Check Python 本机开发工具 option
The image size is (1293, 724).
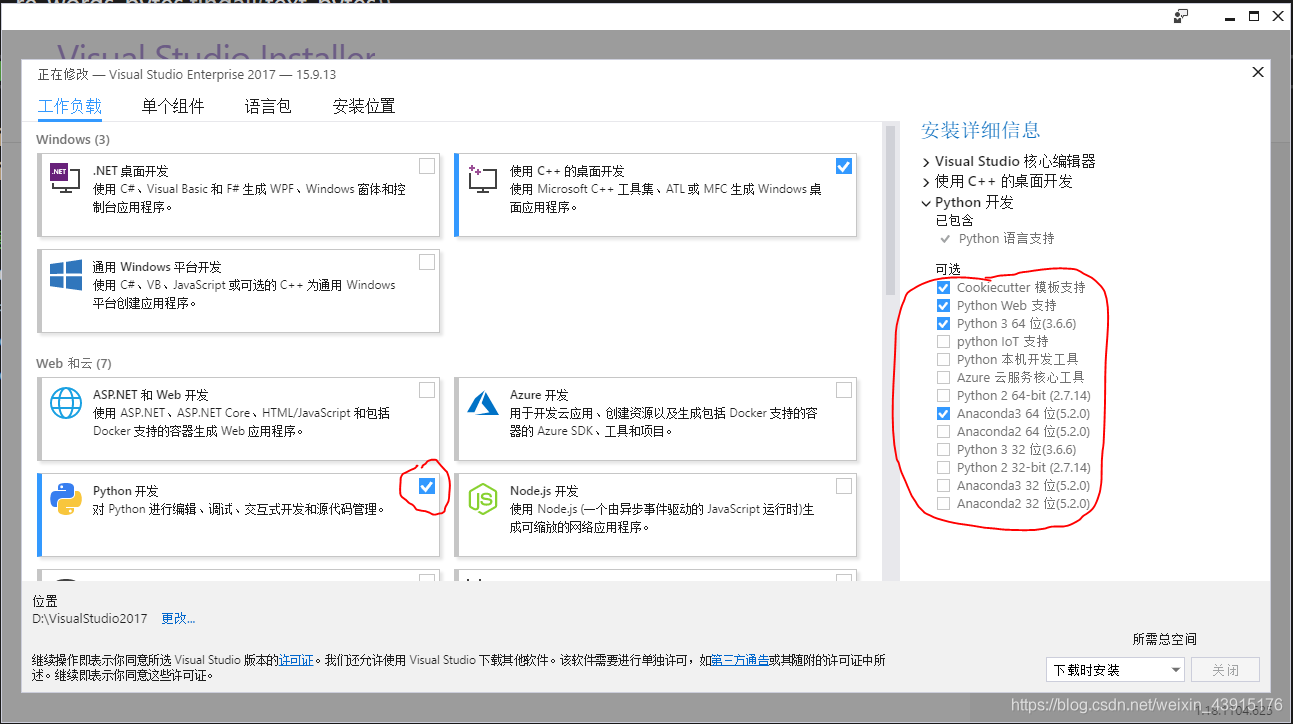coord(943,360)
